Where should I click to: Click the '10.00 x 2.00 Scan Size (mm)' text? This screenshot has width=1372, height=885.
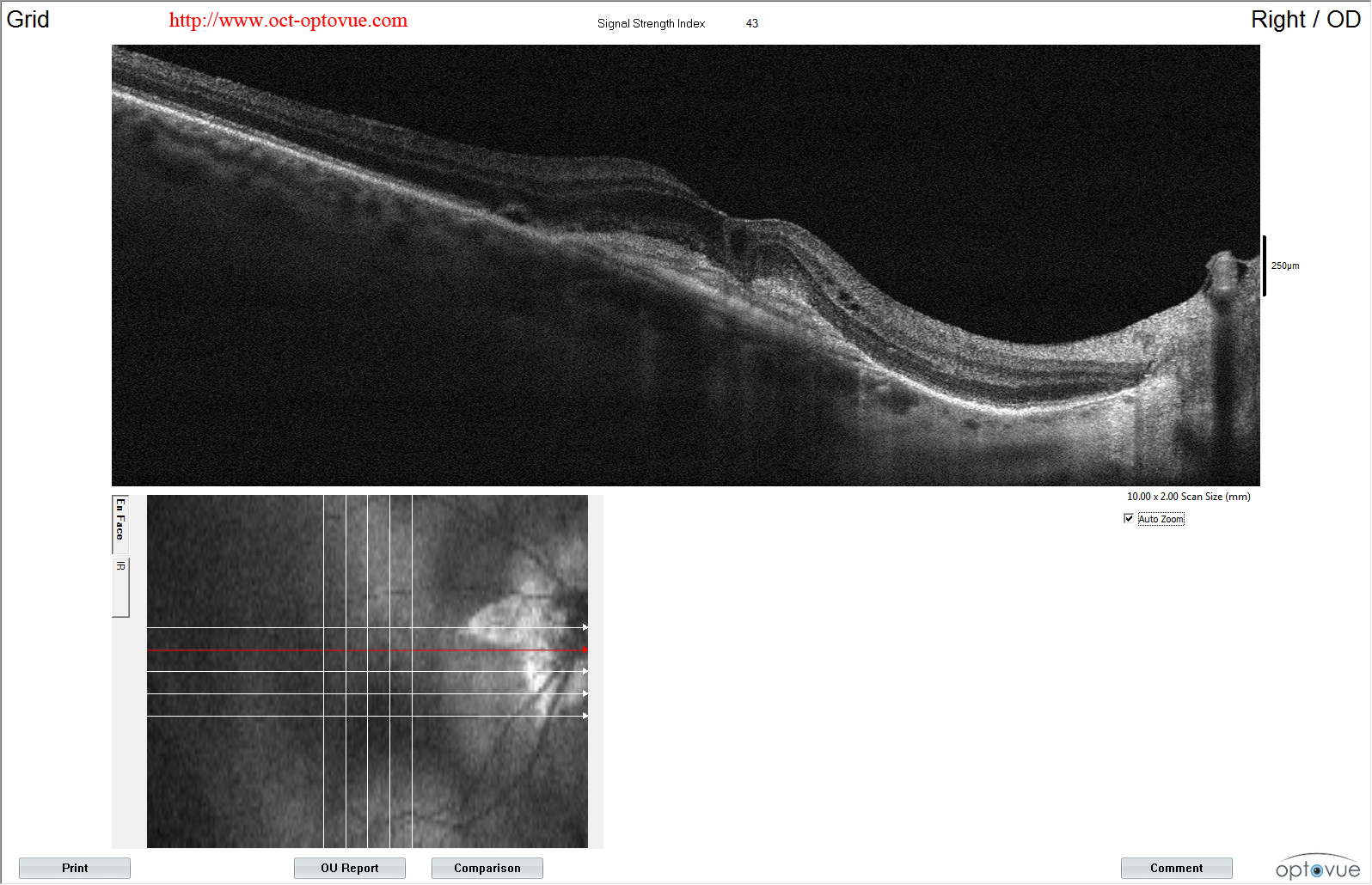point(1188,497)
